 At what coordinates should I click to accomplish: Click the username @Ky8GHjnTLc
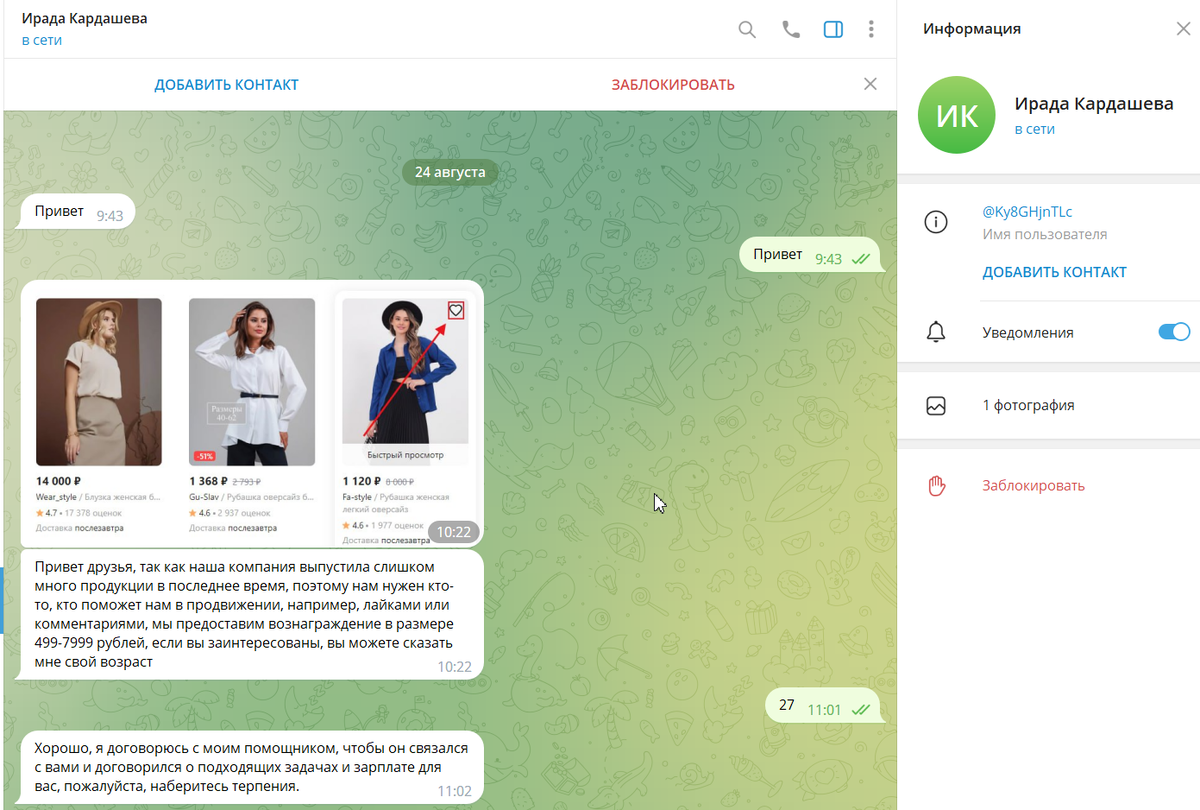(1027, 212)
